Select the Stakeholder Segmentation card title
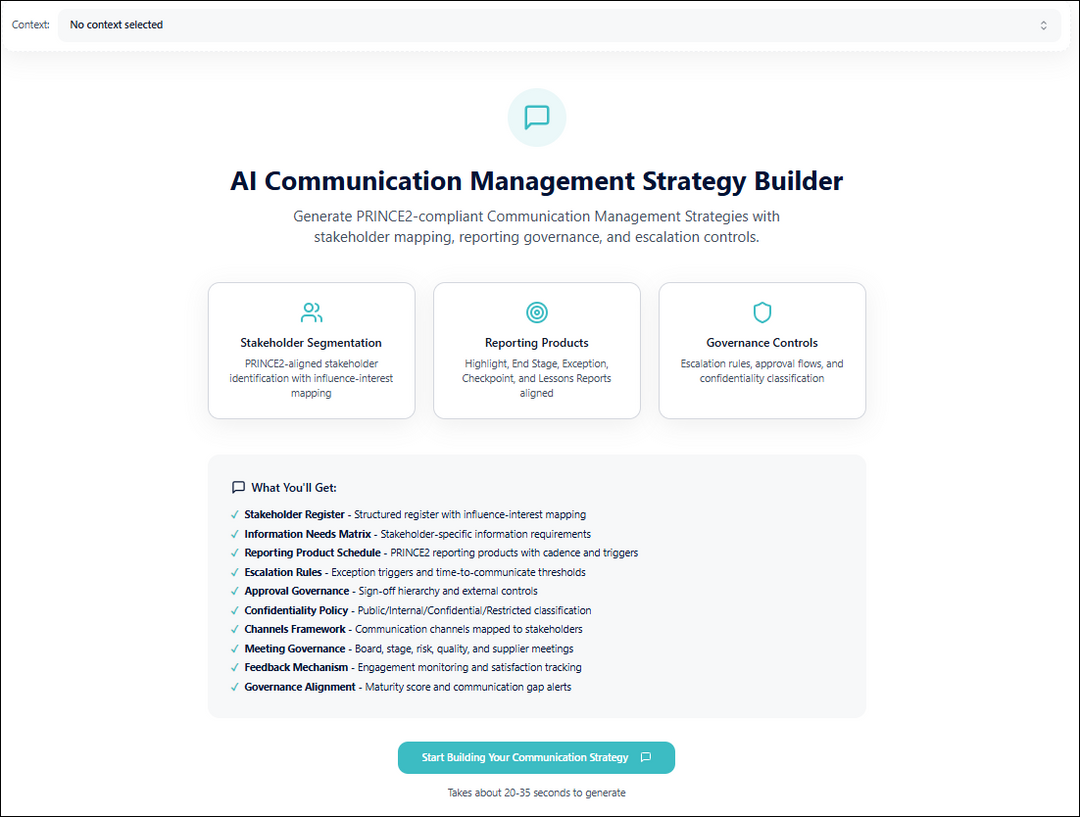The width and height of the screenshot is (1080, 817). click(311, 343)
